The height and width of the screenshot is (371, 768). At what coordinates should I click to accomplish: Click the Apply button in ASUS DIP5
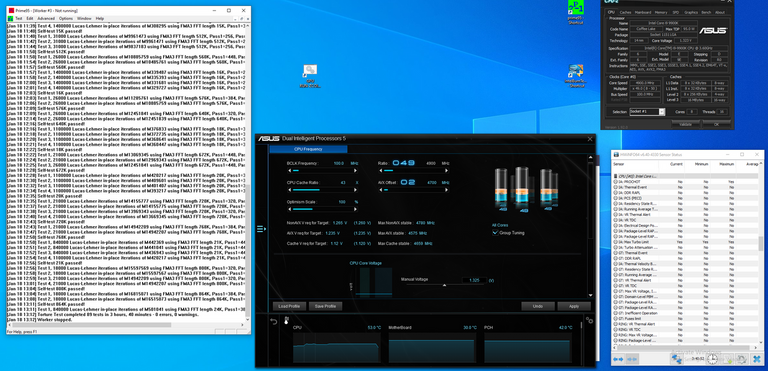(x=574, y=306)
